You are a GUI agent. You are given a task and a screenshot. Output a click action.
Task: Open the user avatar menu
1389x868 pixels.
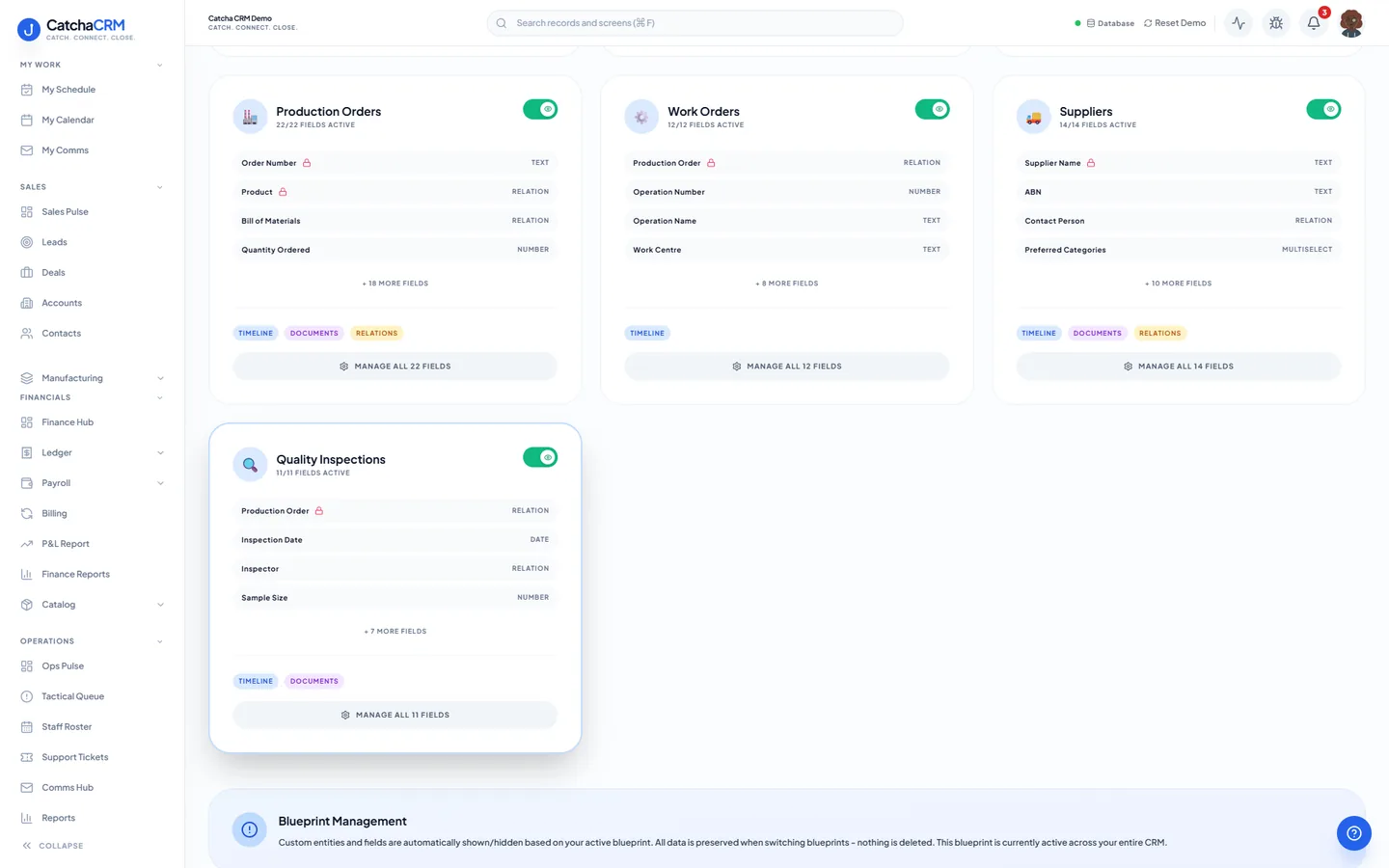point(1351,23)
